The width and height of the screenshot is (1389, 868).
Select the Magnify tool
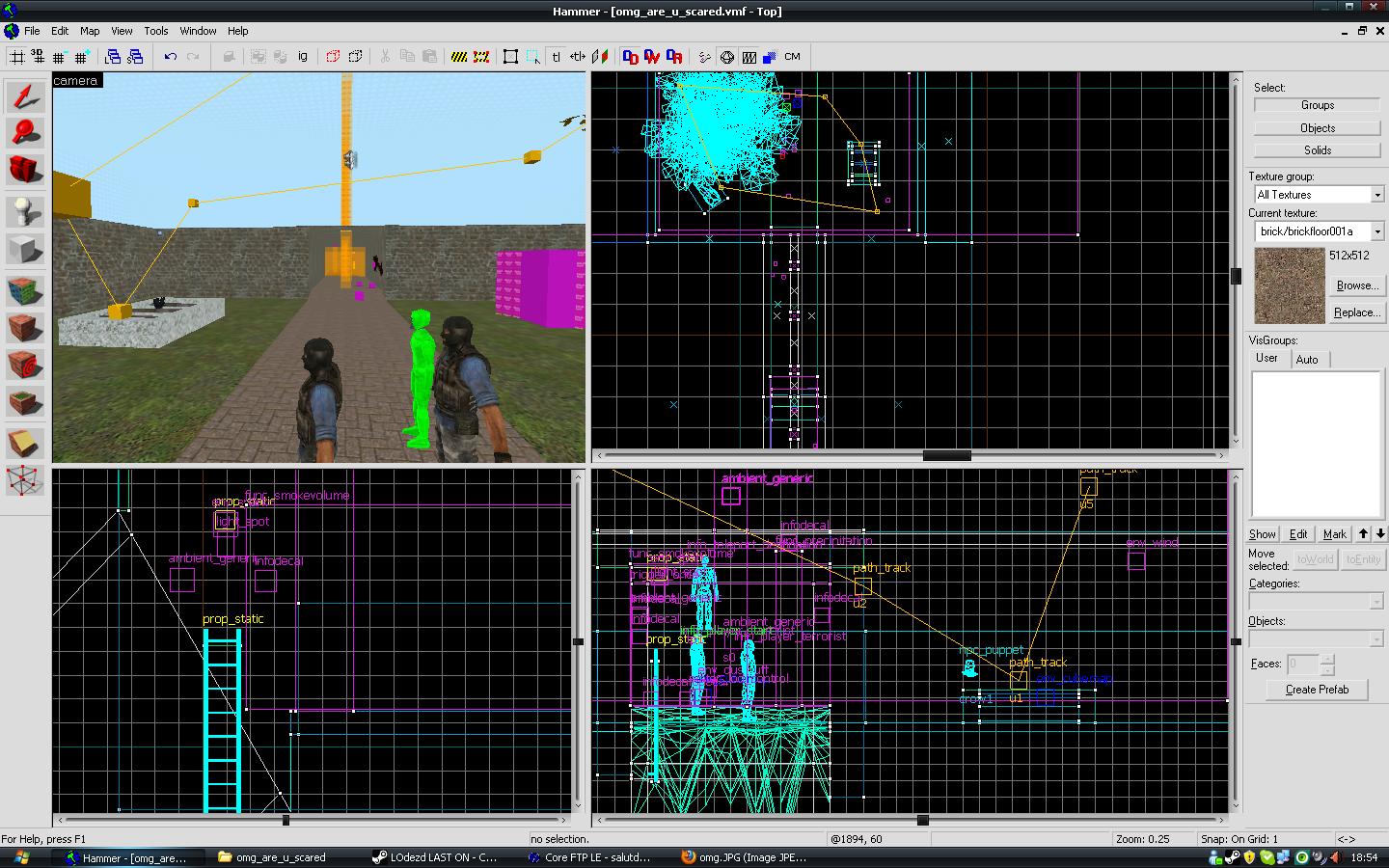click(26, 133)
